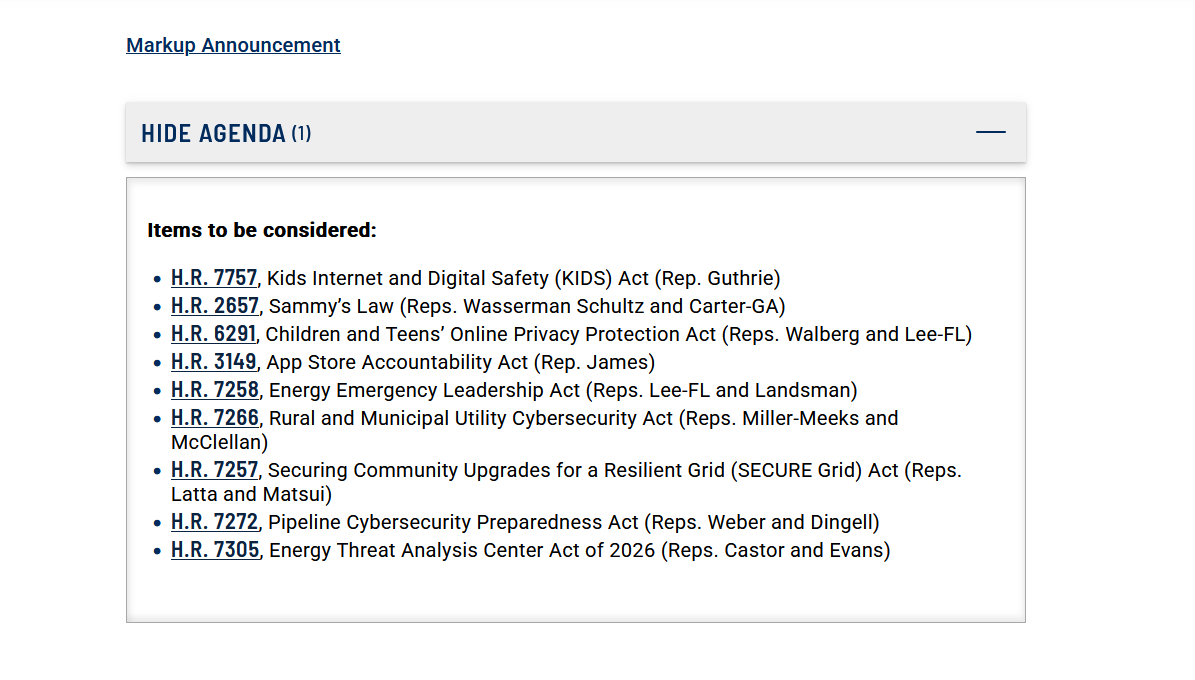
Task: Open the Markup Announcement link
Action: [x=233, y=45]
